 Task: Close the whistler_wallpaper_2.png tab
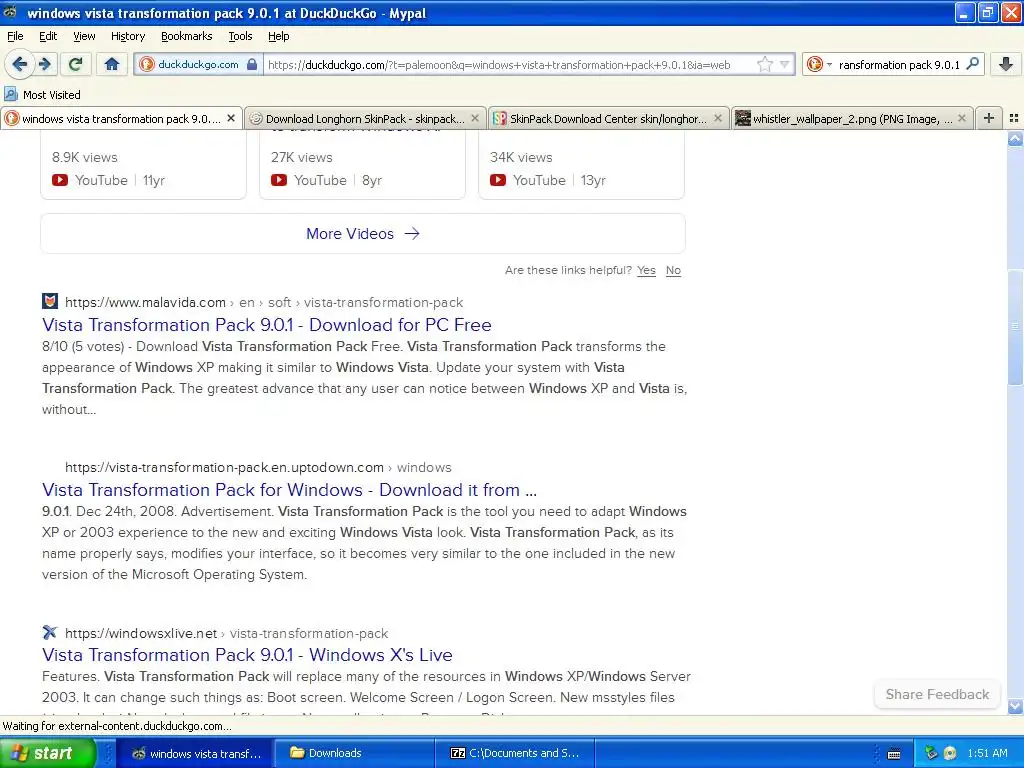tap(961, 118)
